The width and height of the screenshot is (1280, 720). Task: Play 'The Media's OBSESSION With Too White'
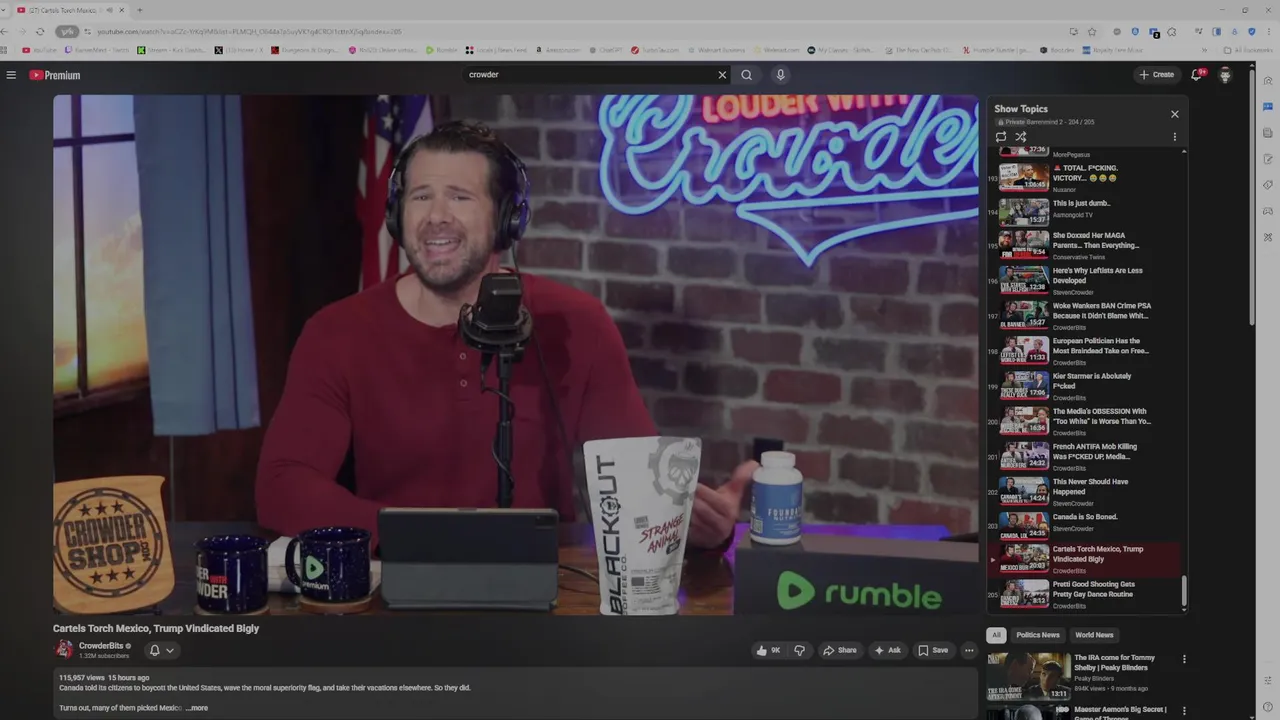pyautogui.click(x=1084, y=421)
